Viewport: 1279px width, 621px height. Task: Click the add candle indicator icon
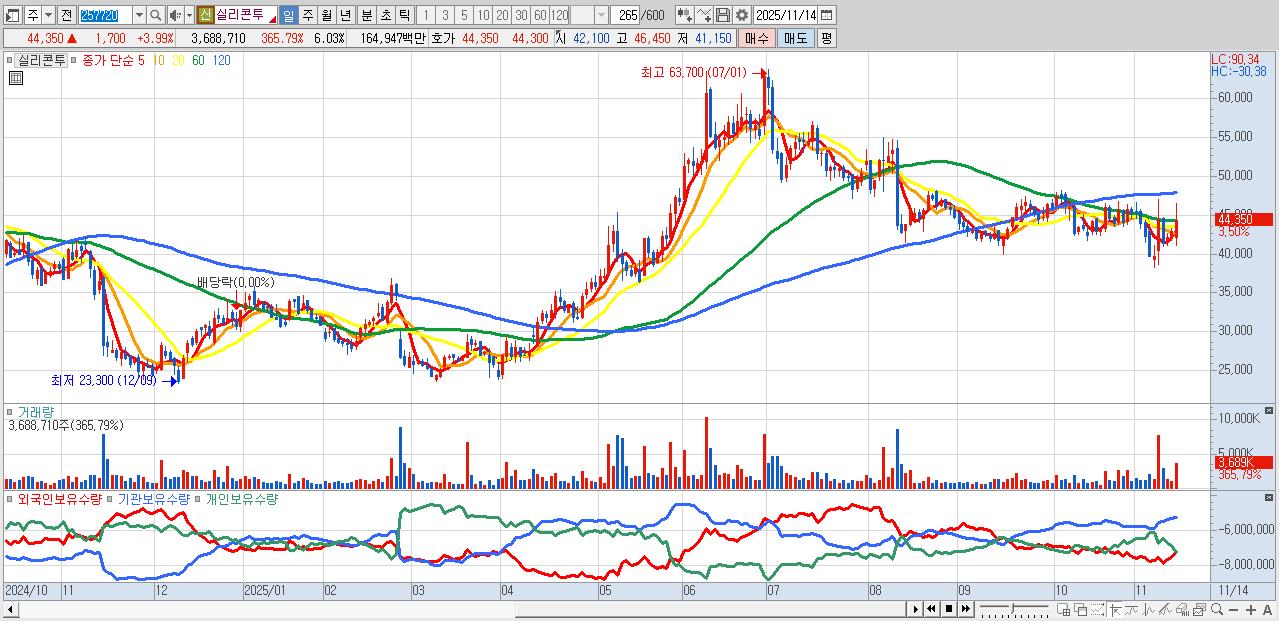[x=684, y=15]
